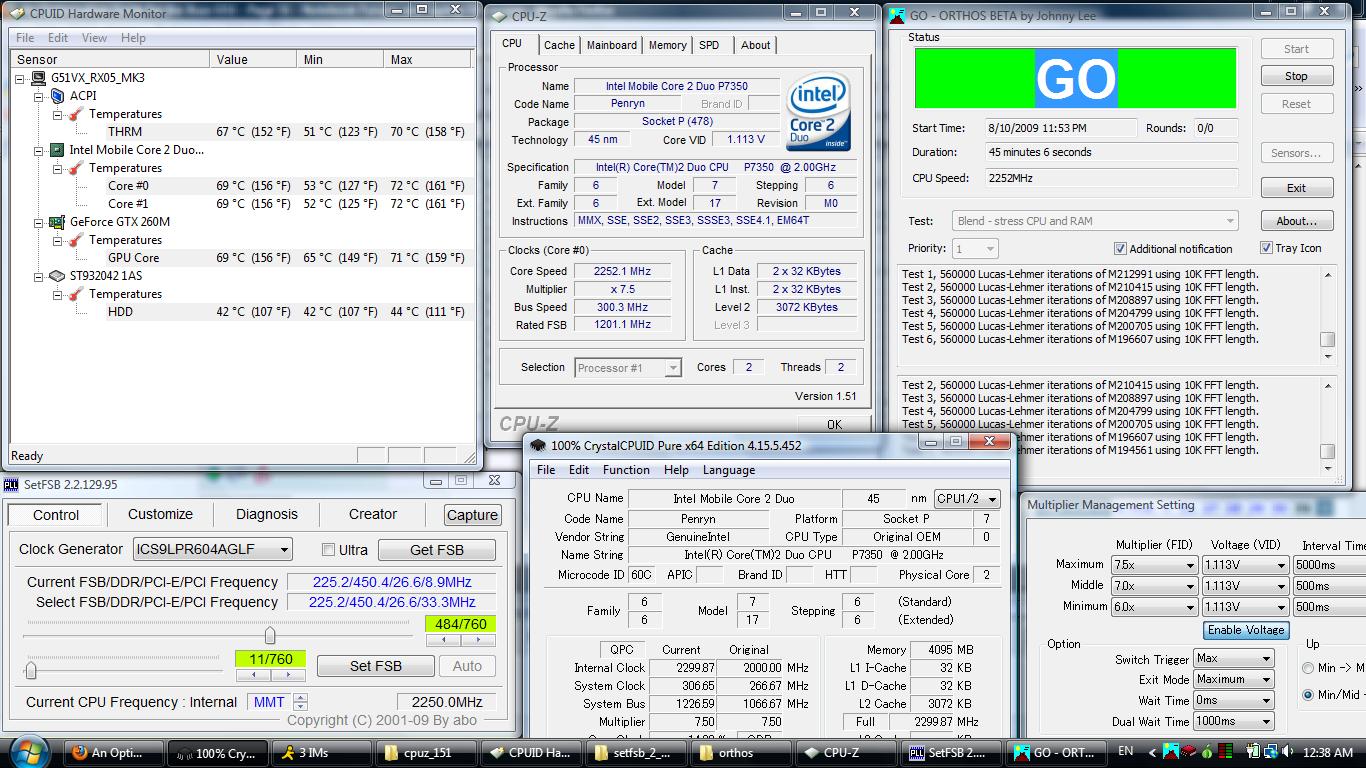Switch to Firefox 'An Opti...' taskbar button
The image size is (1366, 768).
tap(112, 753)
